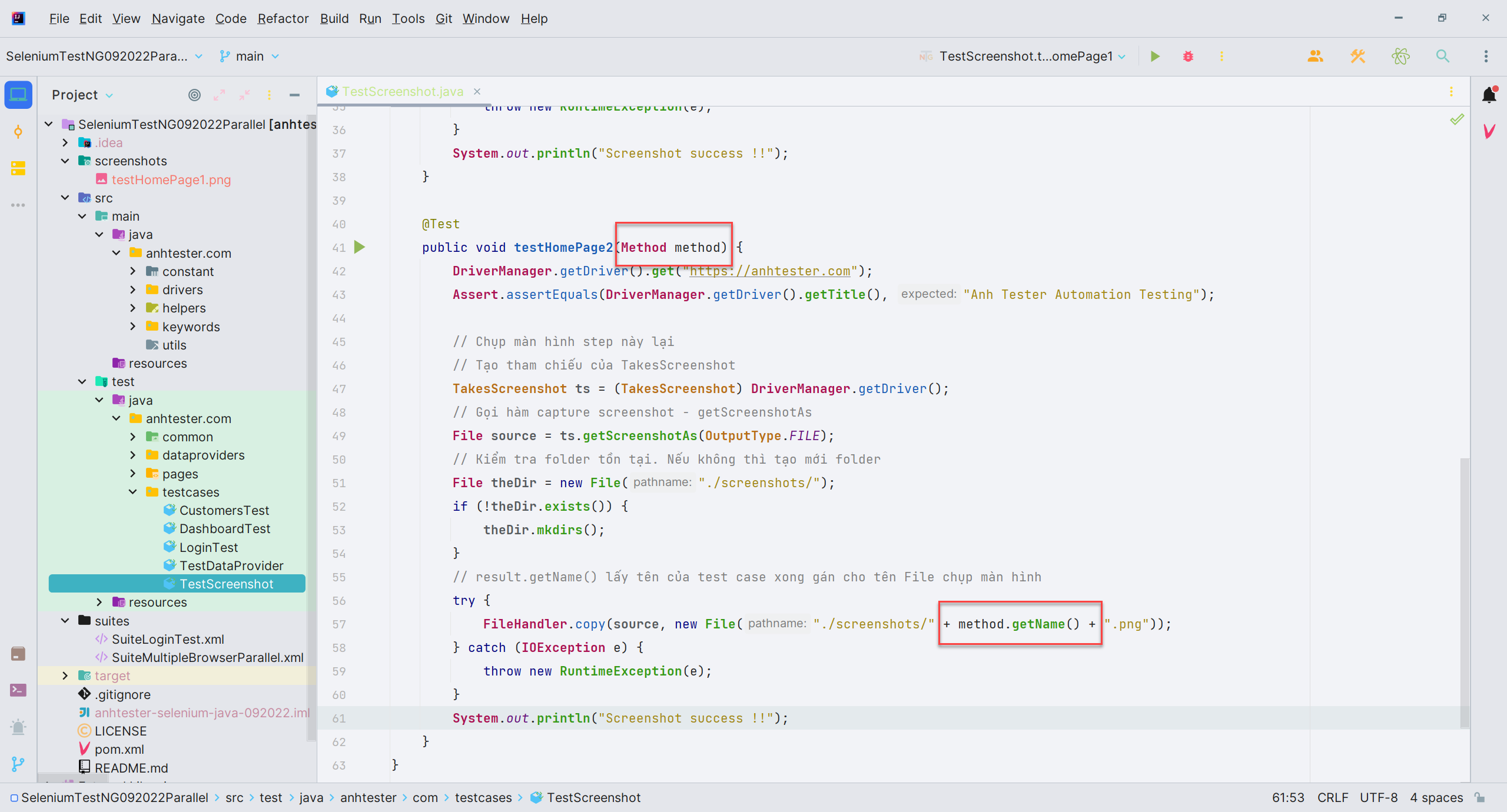Open Search Everywhere magnifier icon

tap(1442, 56)
